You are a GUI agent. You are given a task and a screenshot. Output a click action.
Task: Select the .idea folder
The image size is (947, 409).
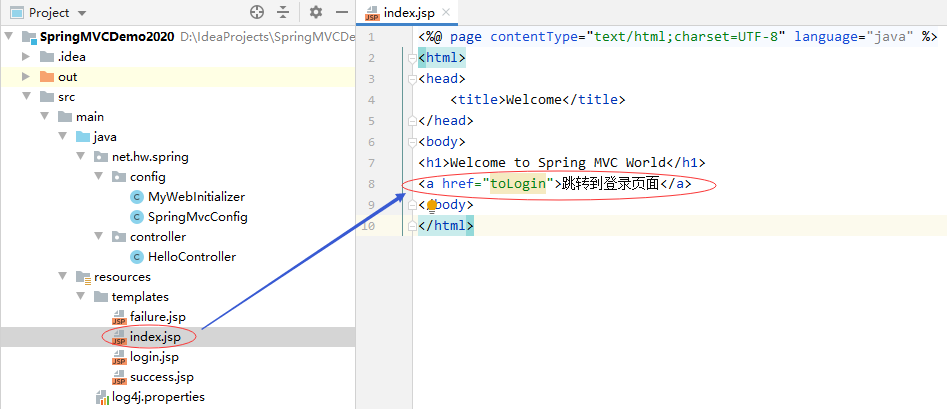[x=71, y=57]
